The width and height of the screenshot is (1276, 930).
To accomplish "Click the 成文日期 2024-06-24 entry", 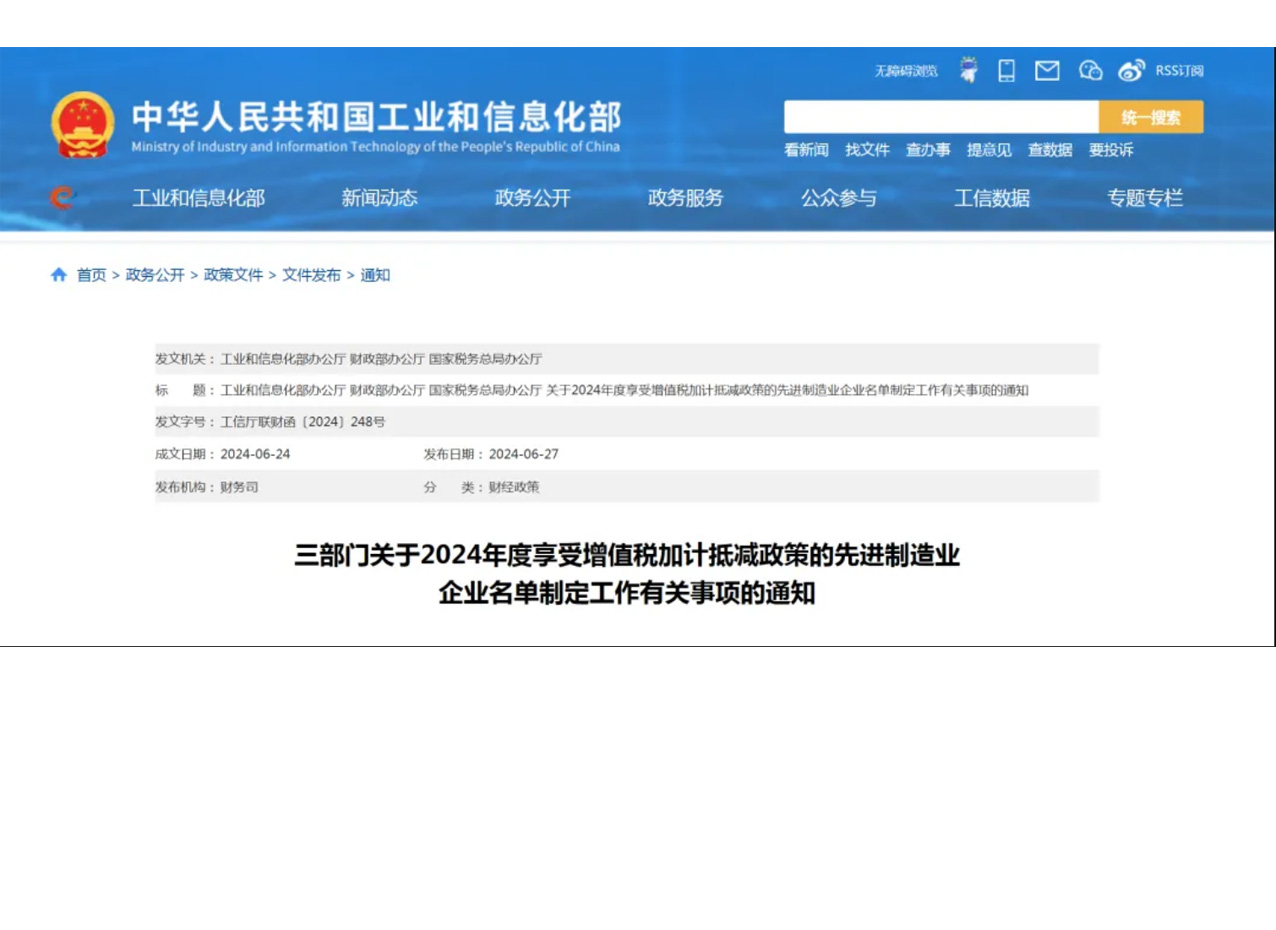I will [223, 454].
